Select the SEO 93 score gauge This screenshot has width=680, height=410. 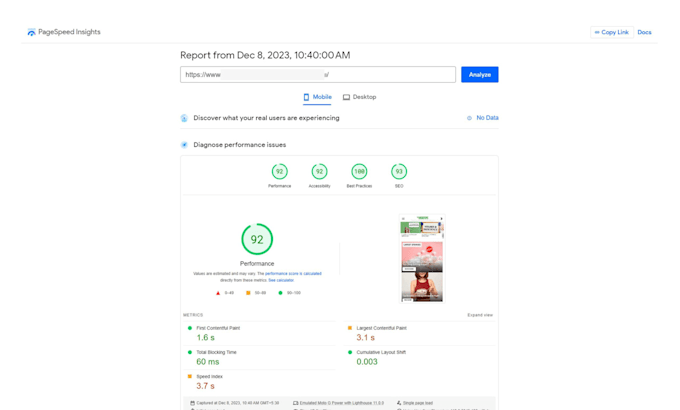click(x=399, y=172)
